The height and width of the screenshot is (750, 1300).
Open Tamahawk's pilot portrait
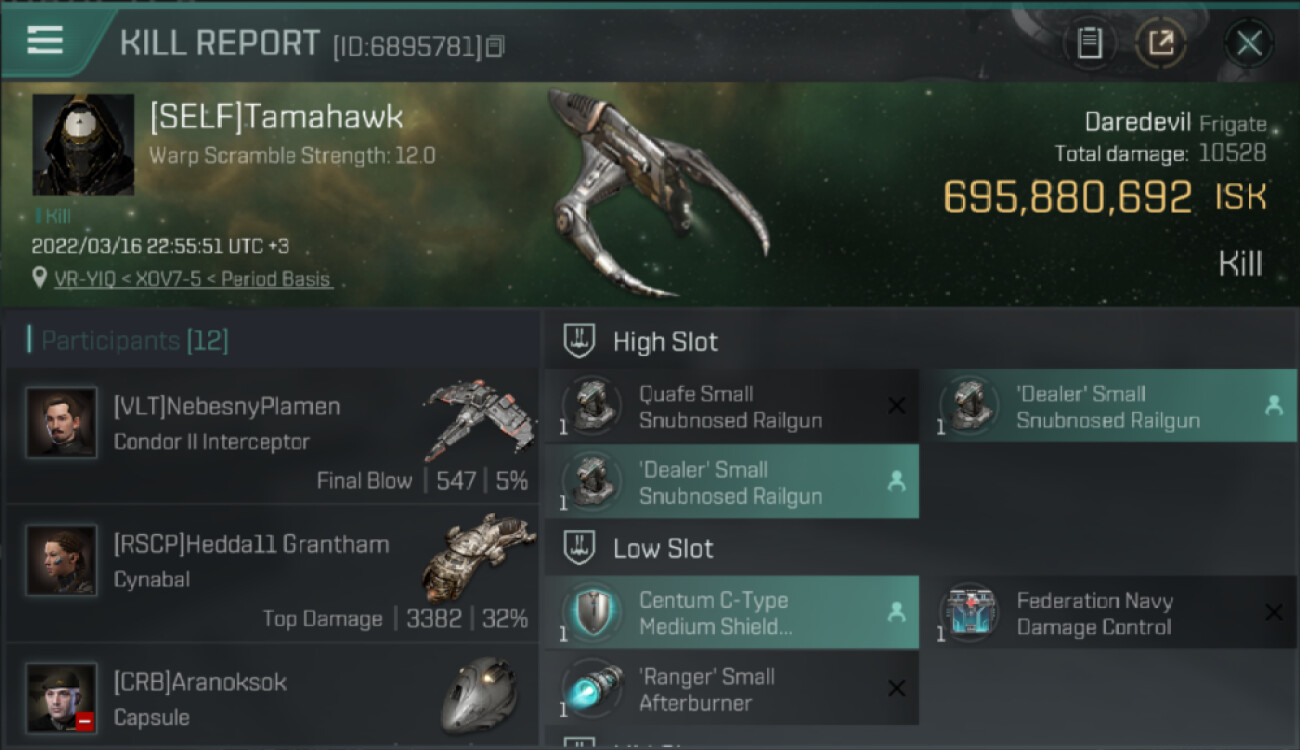coord(83,145)
